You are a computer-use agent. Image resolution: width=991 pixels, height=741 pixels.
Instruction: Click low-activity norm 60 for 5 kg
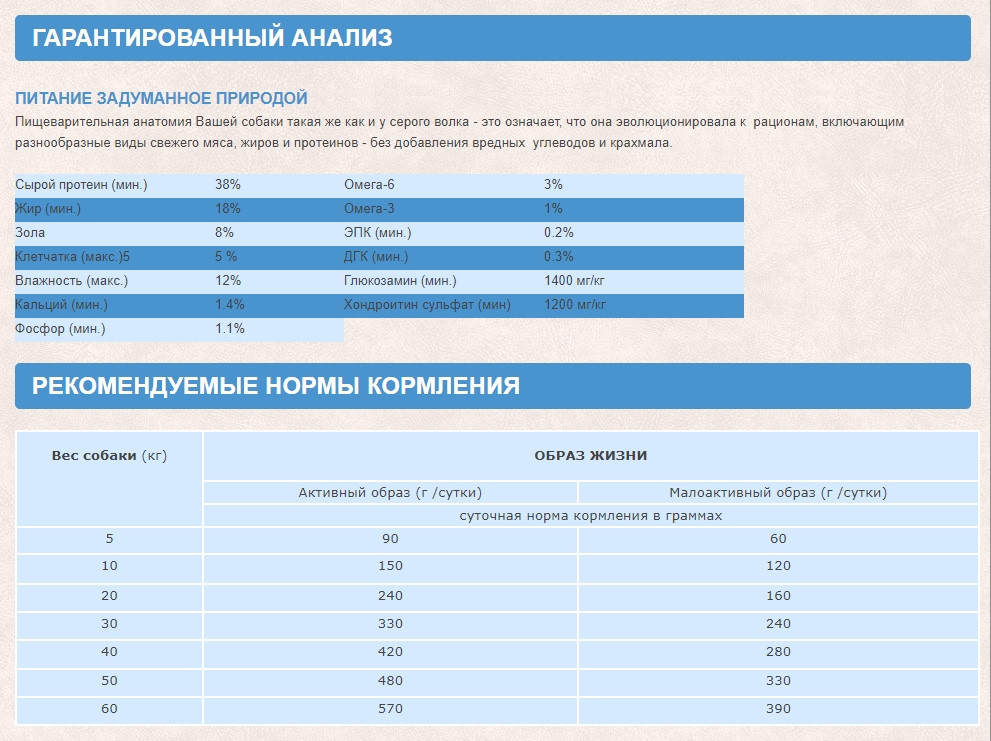(x=778, y=539)
